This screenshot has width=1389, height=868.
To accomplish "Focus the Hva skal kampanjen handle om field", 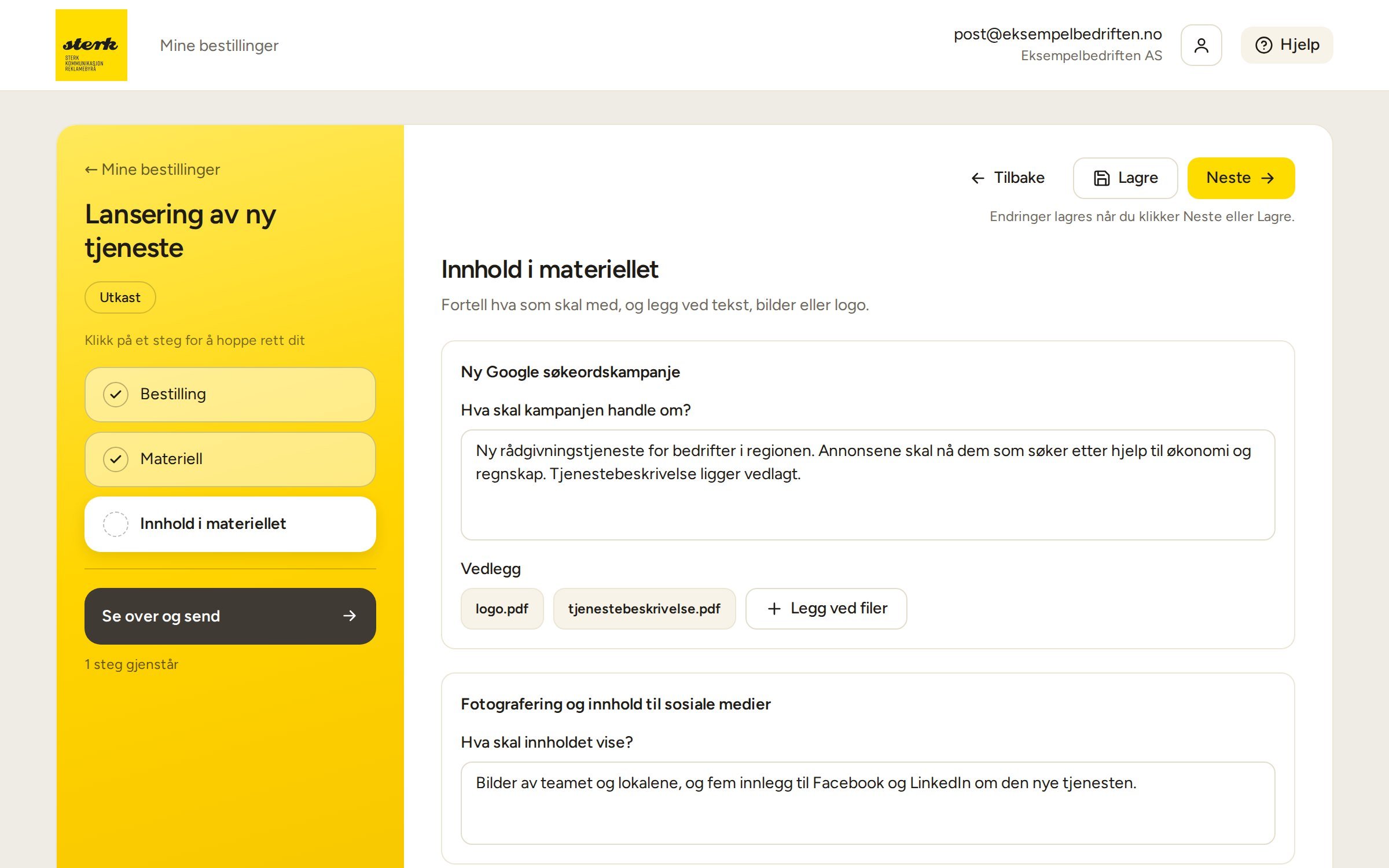I will [x=868, y=485].
